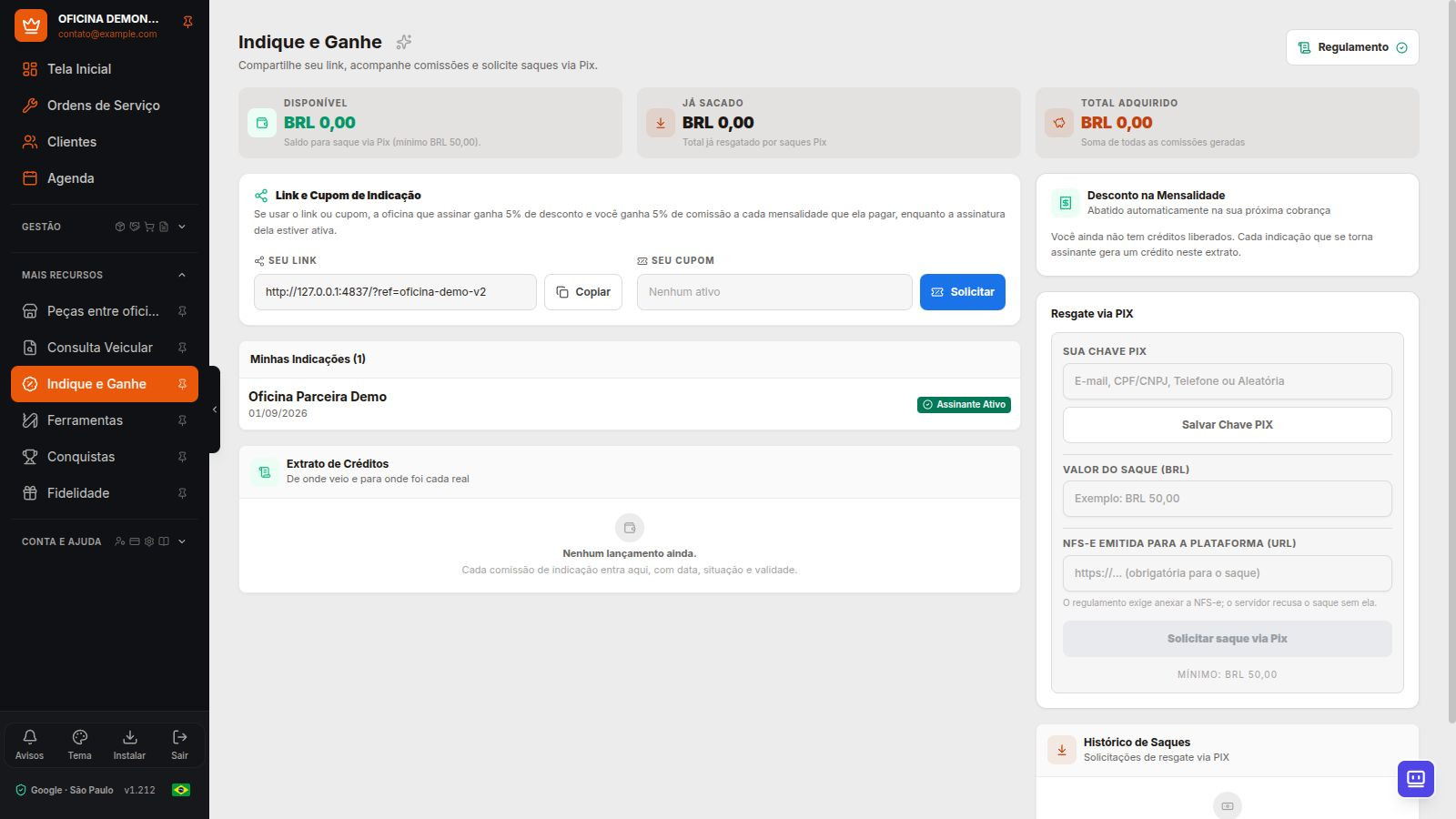Go to Ordens de Serviço

[105, 106]
